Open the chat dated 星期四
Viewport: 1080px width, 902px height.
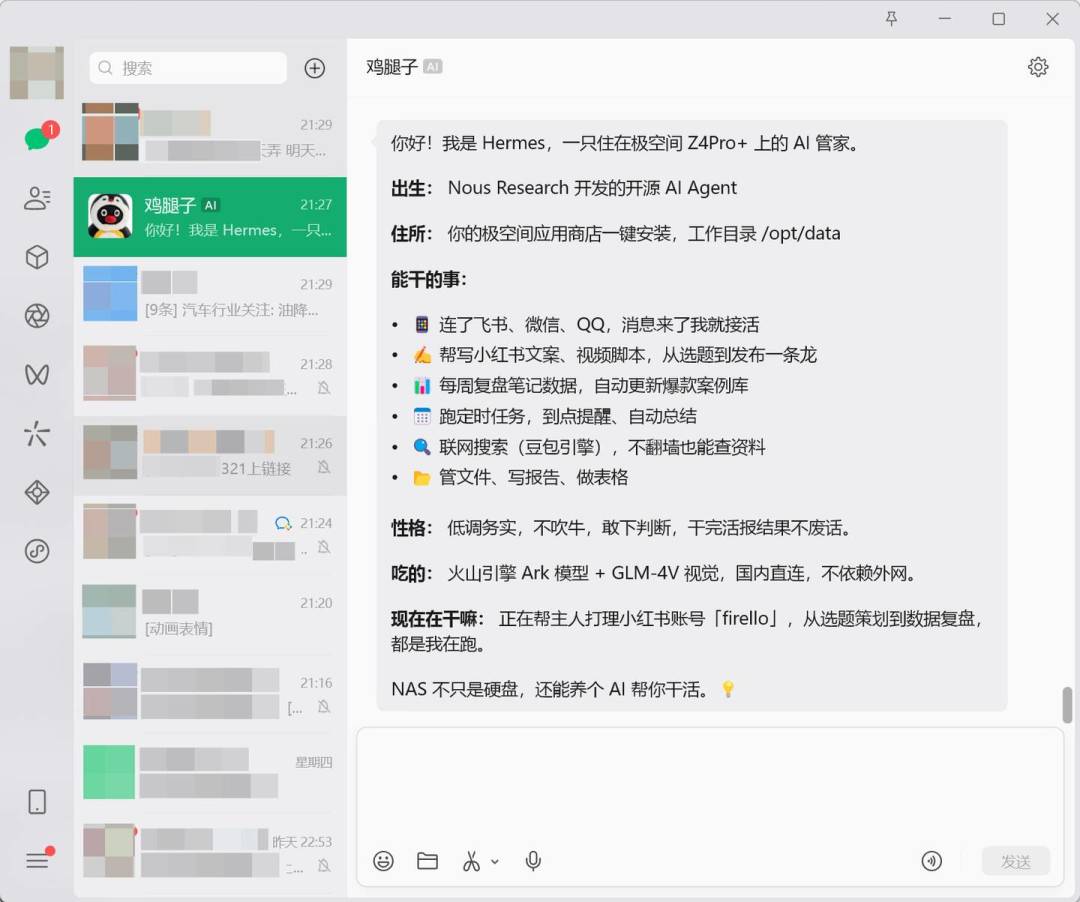click(210, 775)
